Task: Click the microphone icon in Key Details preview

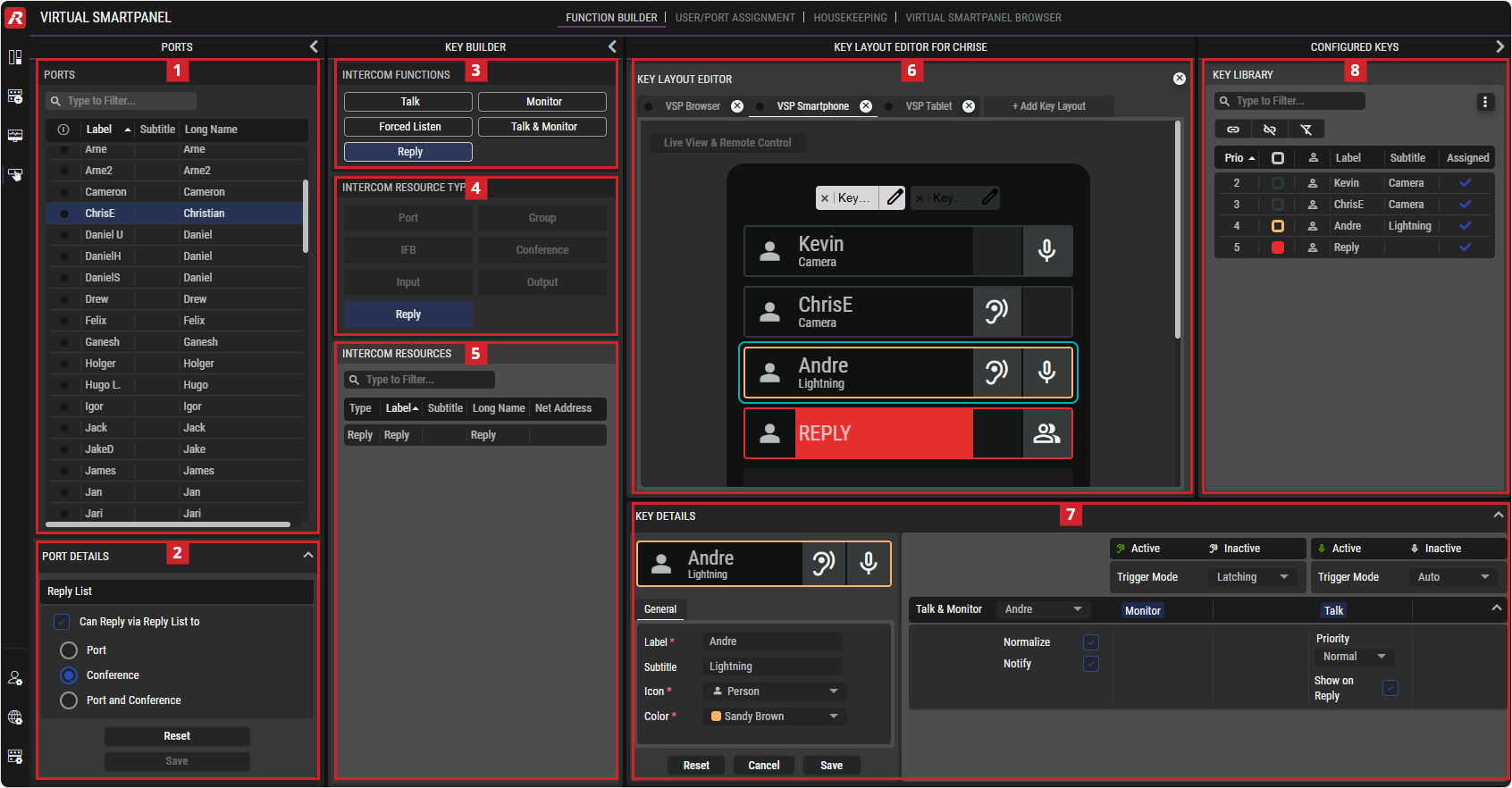Action: pyautogui.click(x=869, y=564)
